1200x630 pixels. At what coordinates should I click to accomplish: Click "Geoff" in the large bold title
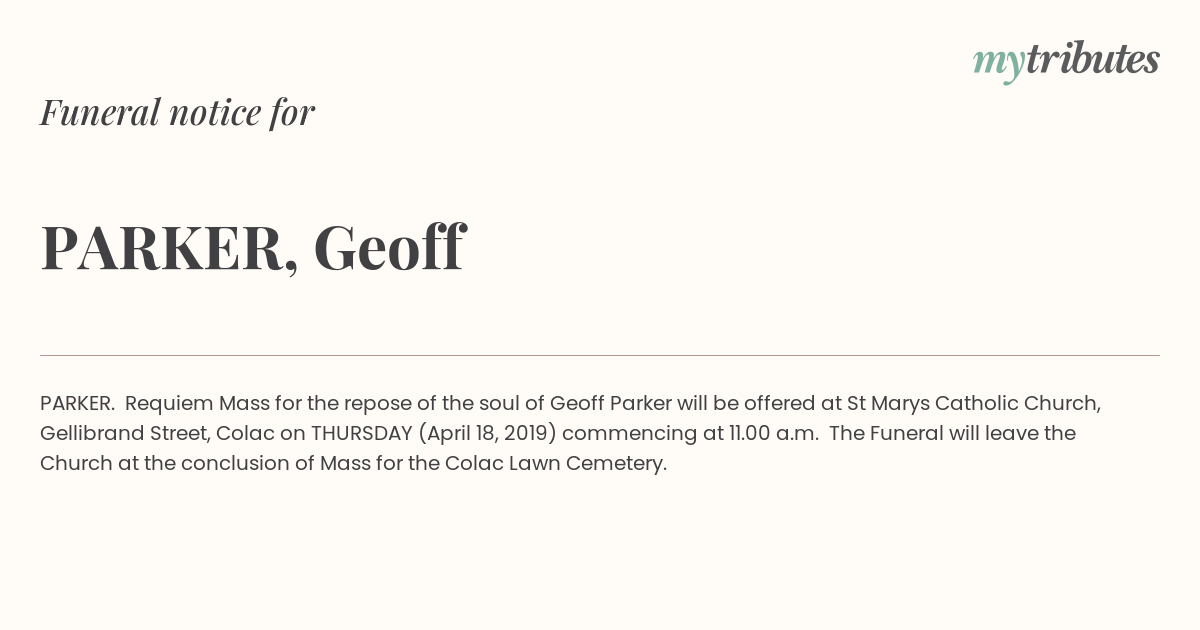(x=389, y=247)
